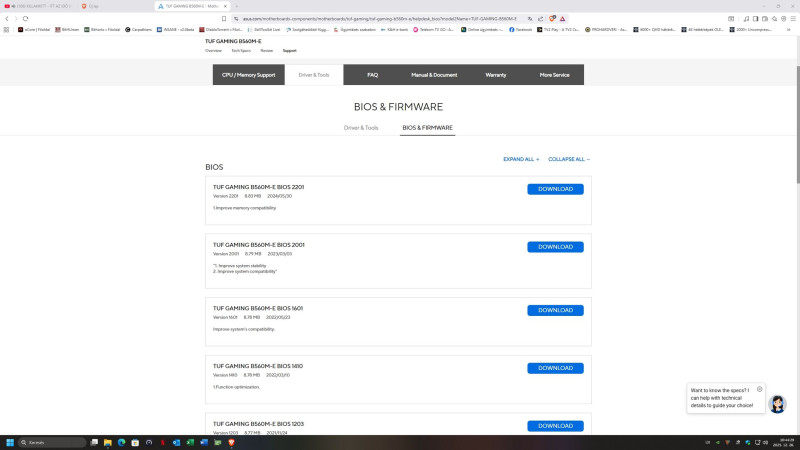Switch to the Driver & Tools sub-tab
This screenshot has width=800, height=450.
361,128
